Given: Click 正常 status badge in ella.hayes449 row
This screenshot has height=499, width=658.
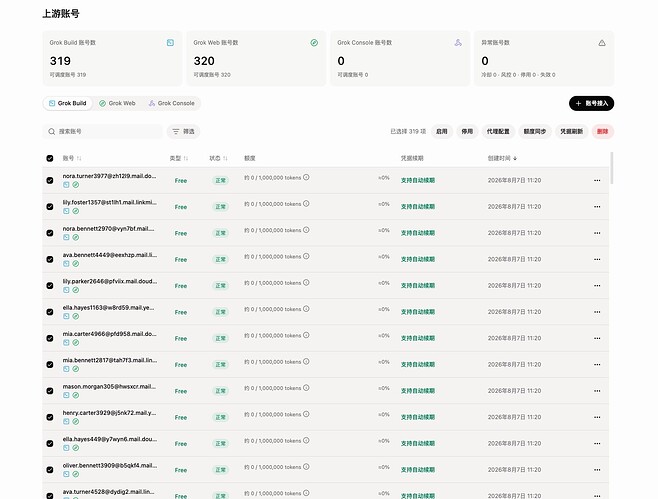Looking at the screenshot, I should [x=220, y=444].
